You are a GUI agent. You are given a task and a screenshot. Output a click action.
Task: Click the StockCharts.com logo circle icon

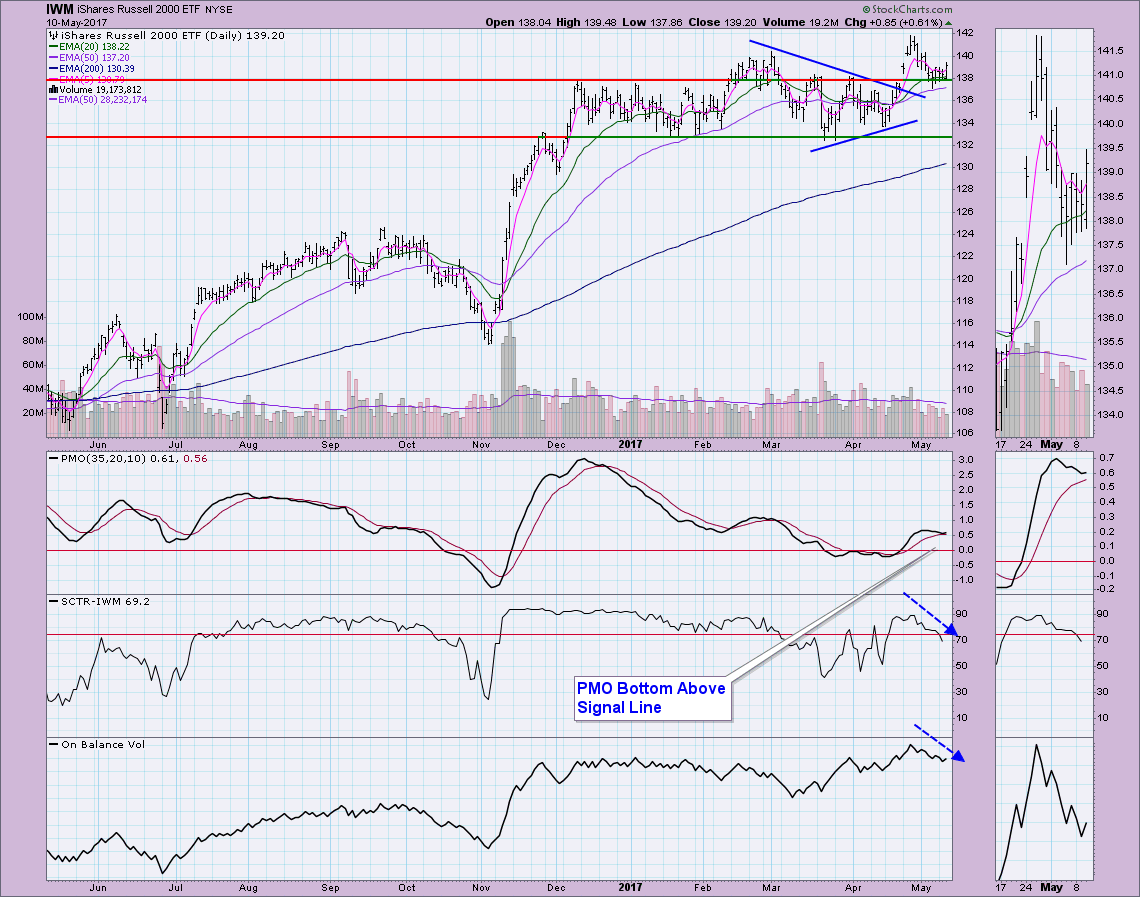click(867, 9)
